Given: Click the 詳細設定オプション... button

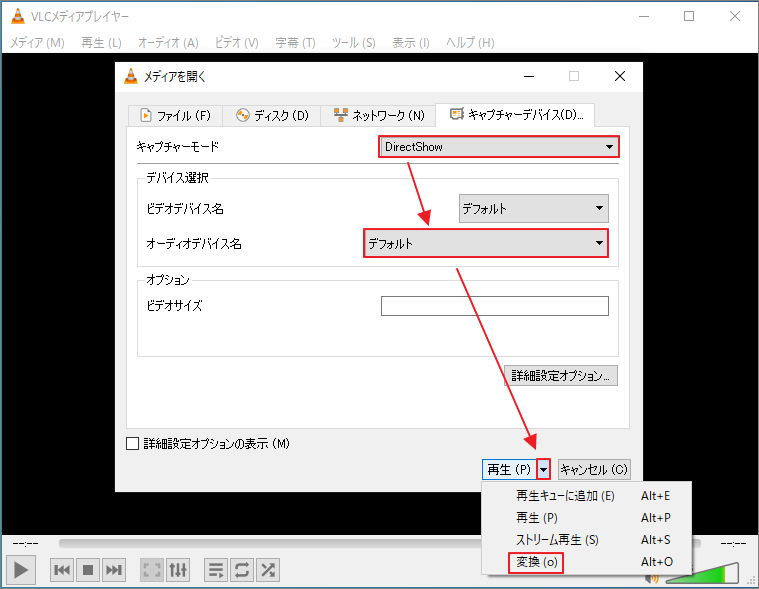Looking at the screenshot, I should (x=561, y=376).
